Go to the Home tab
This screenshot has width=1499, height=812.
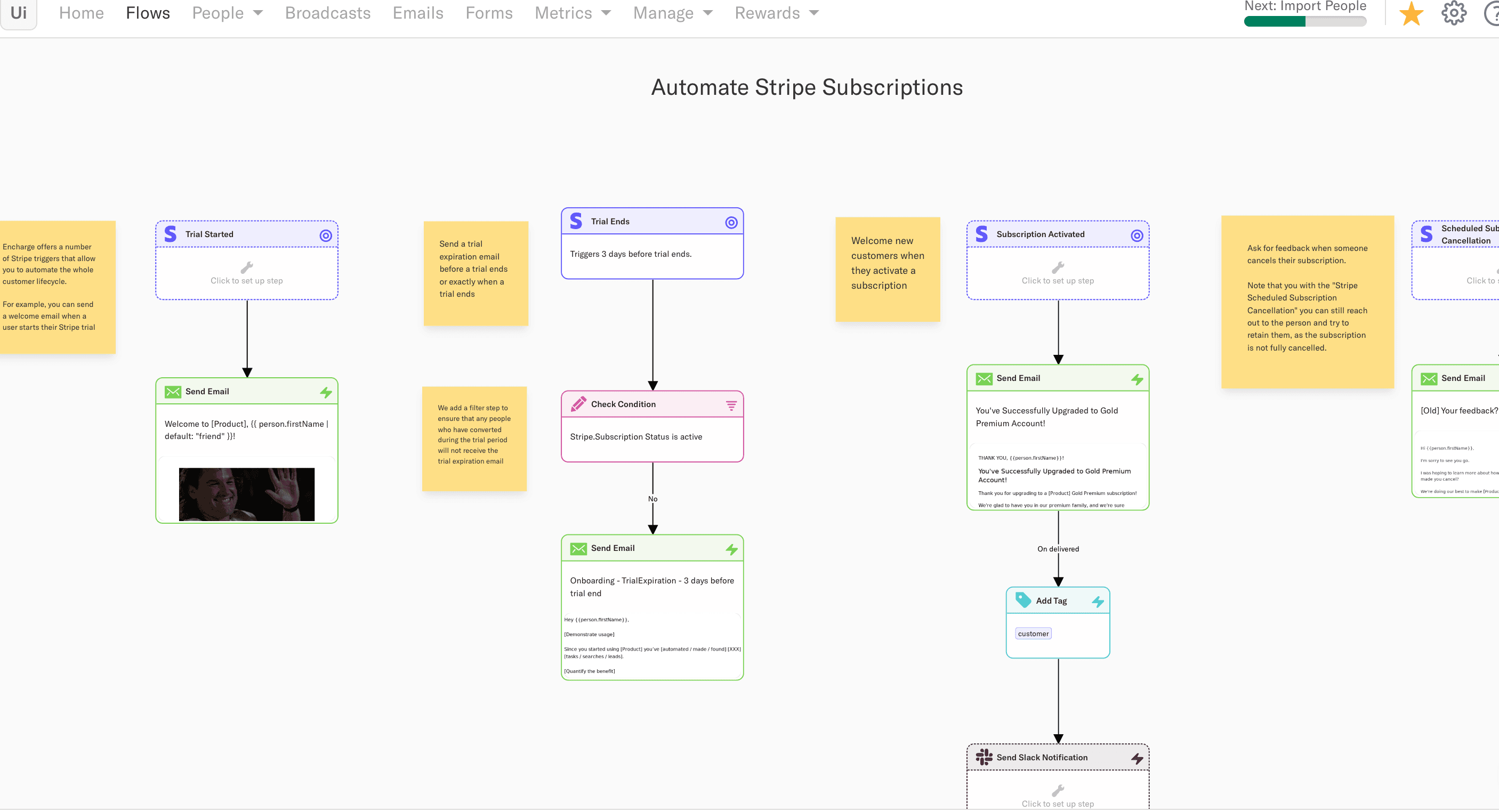(82, 13)
